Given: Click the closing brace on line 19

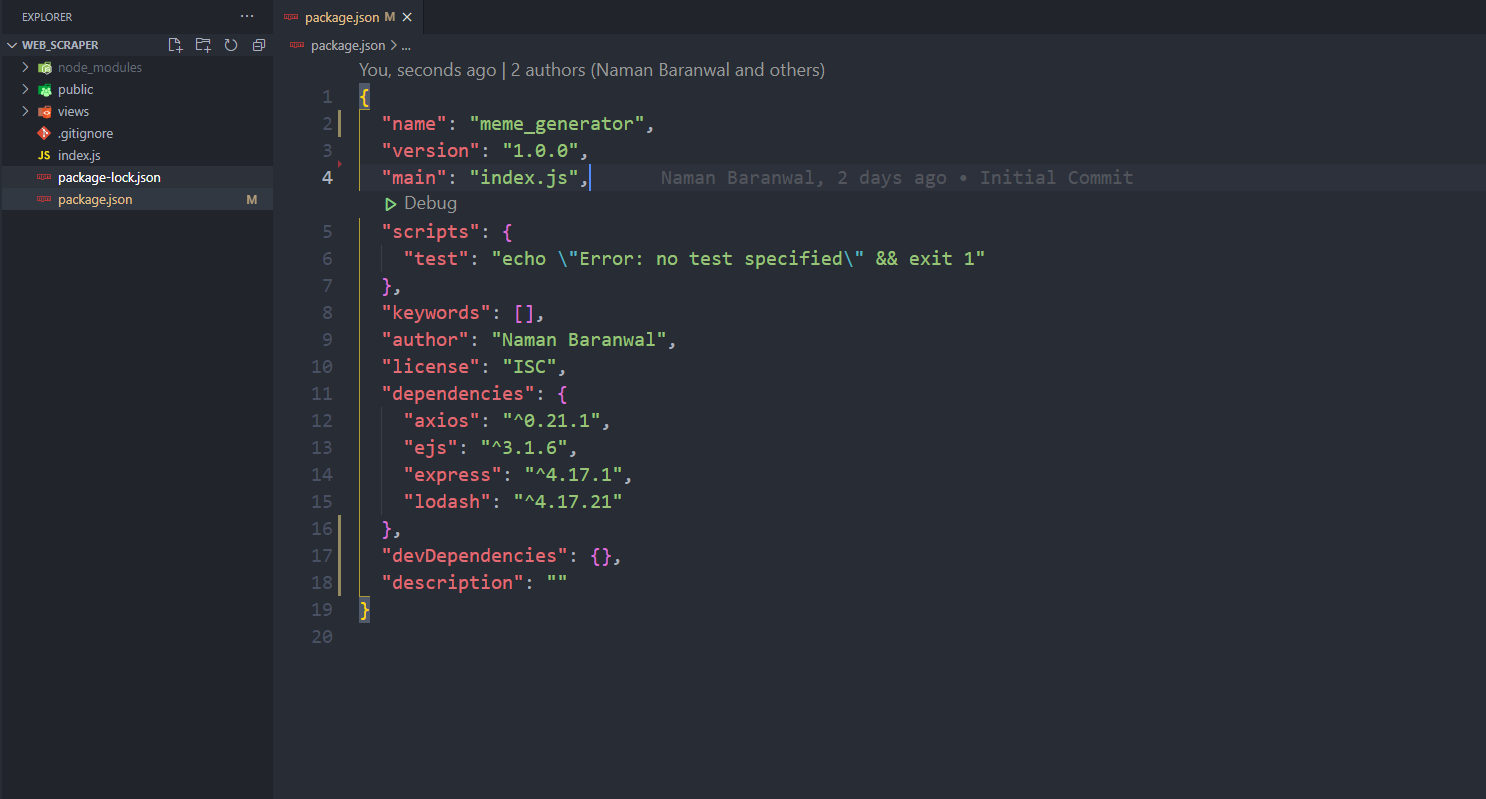Looking at the screenshot, I should [x=365, y=609].
